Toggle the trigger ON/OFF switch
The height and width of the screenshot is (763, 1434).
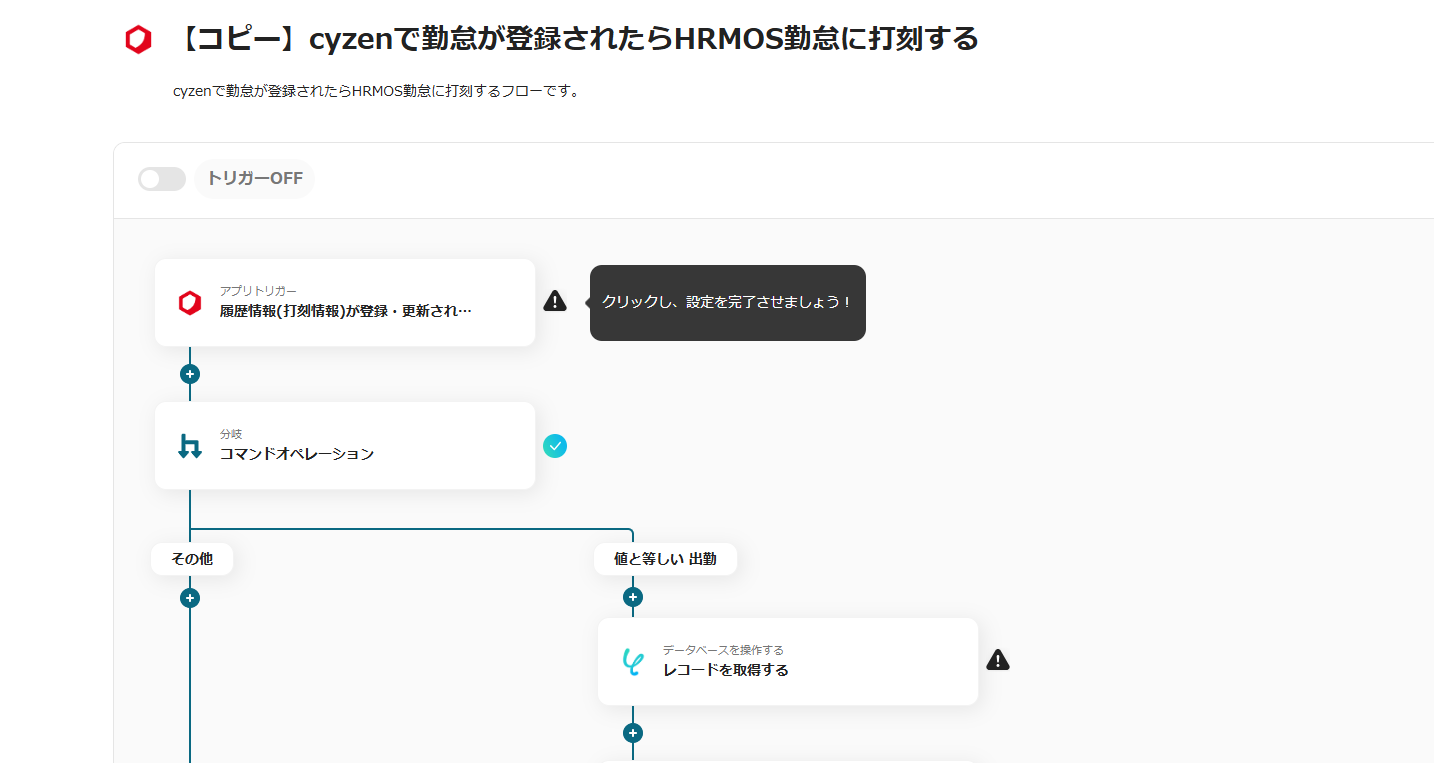[162, 179]
